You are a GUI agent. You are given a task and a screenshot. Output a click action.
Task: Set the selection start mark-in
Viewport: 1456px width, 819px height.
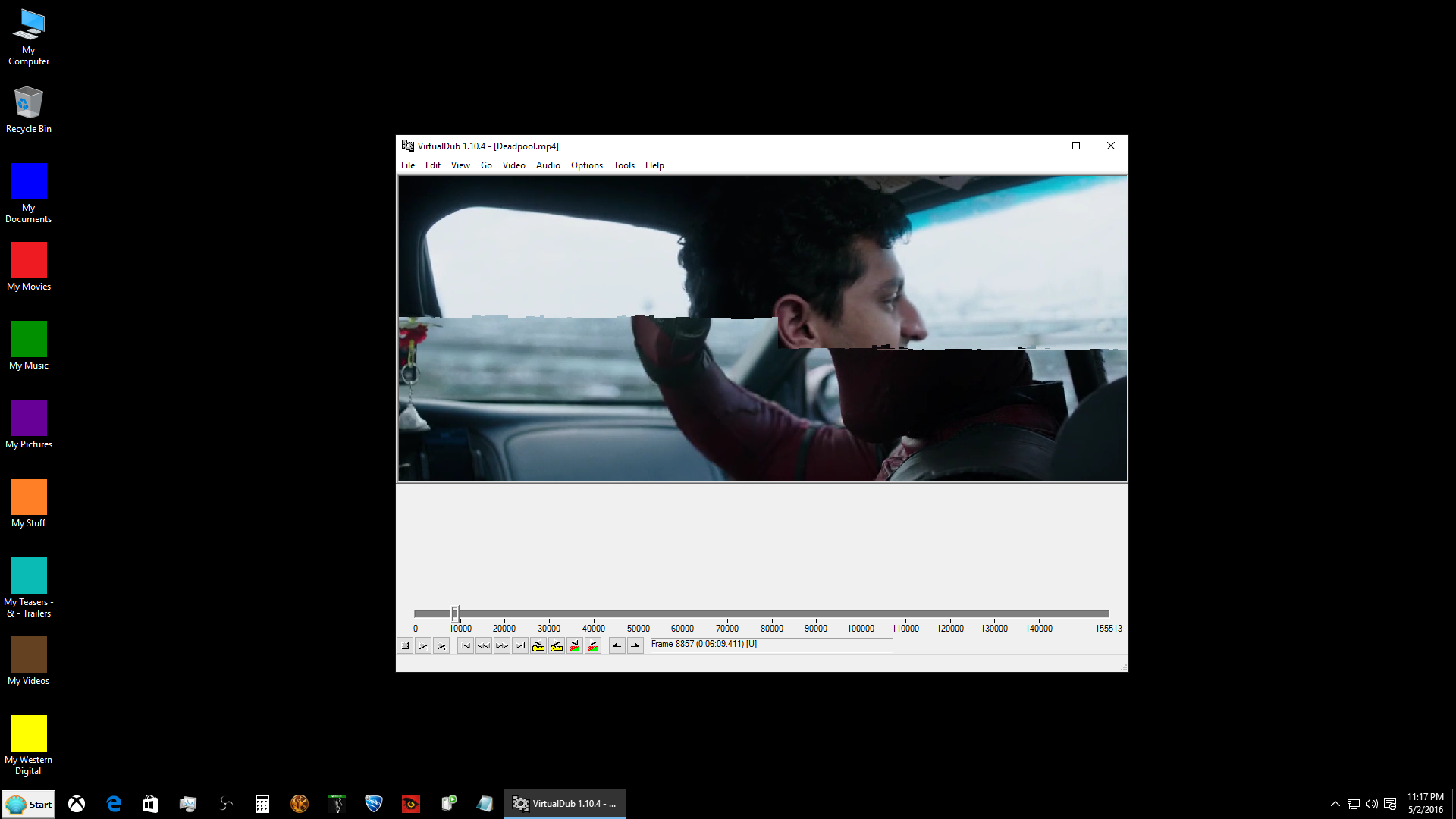617,646
